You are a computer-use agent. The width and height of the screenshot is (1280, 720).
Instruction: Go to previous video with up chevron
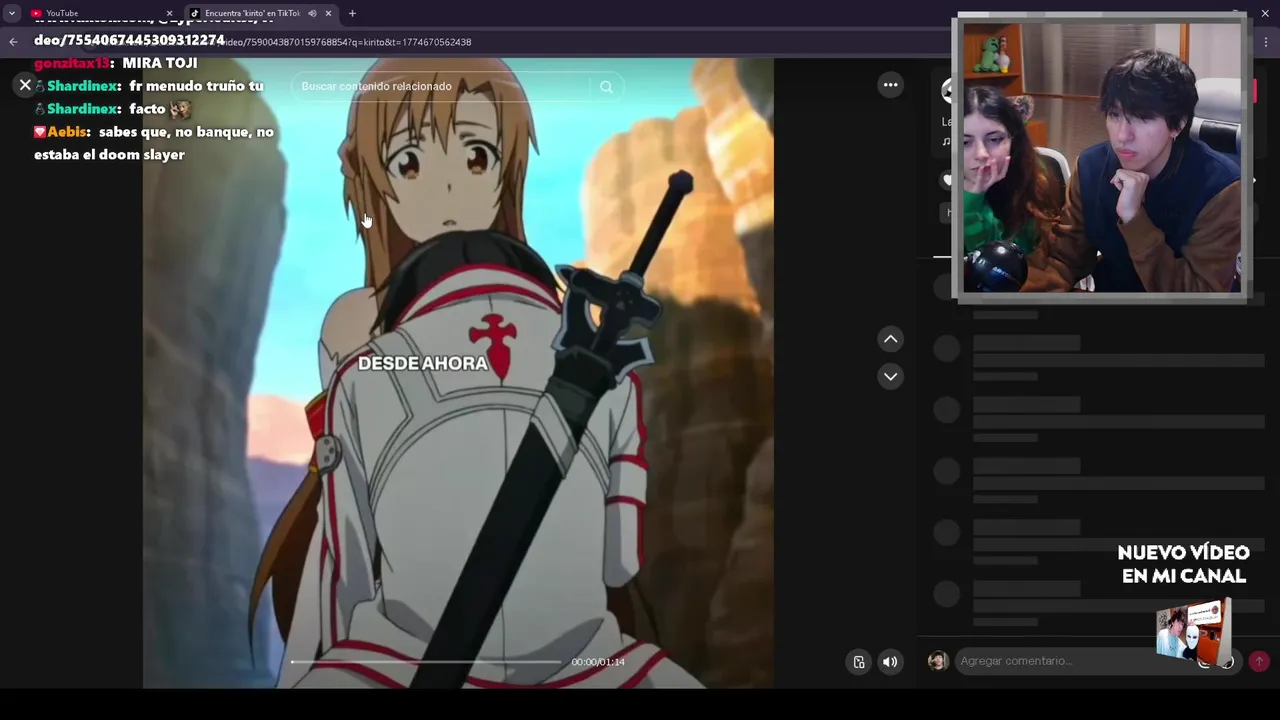[890, 339]
